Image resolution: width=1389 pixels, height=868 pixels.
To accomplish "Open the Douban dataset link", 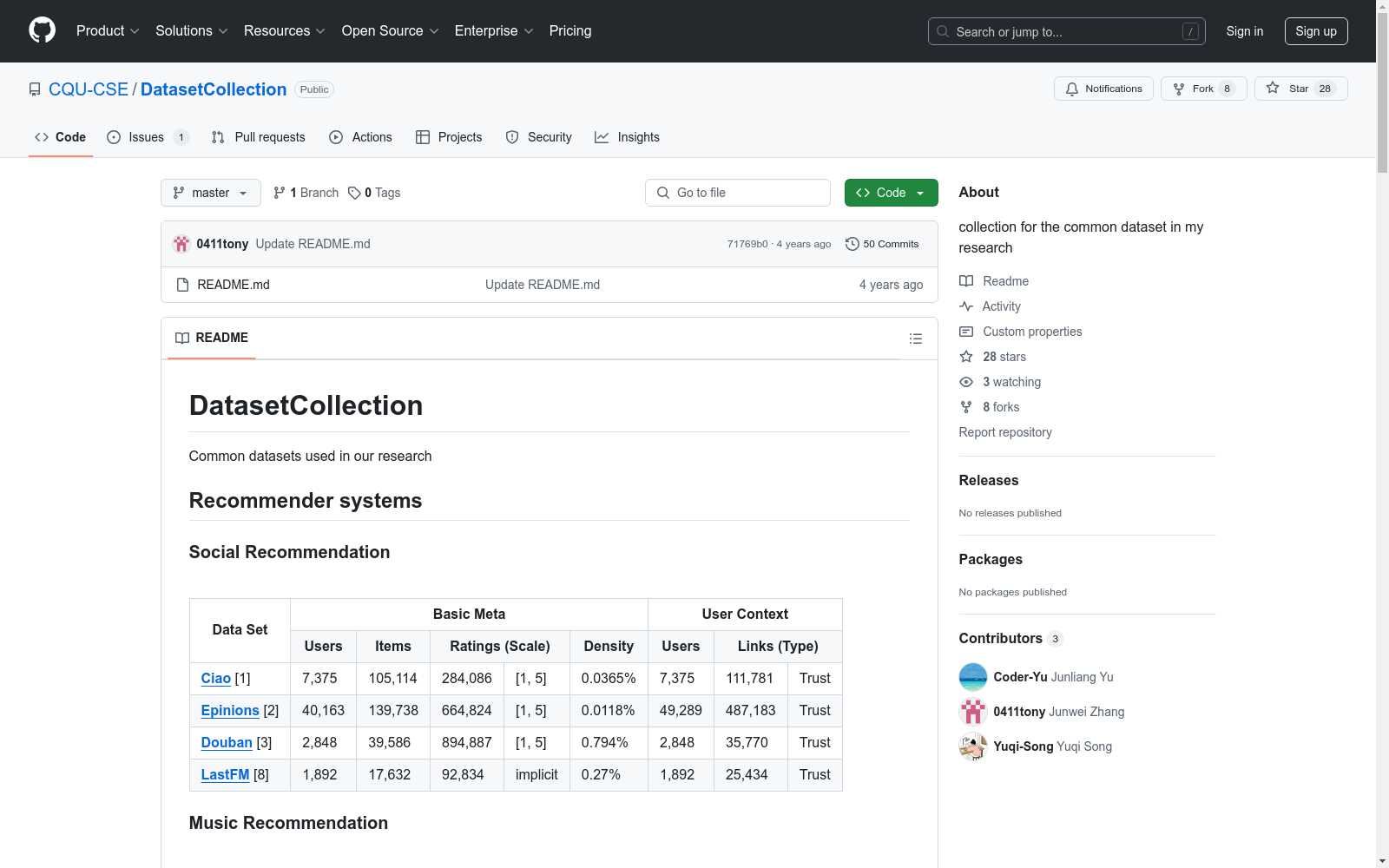I will pos(227,742).
